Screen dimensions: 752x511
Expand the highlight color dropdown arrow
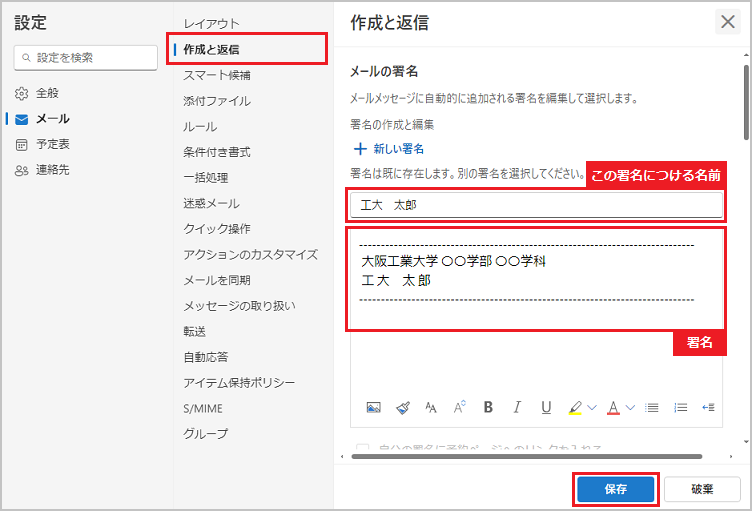pyautogui.click(x=591, y=407)
